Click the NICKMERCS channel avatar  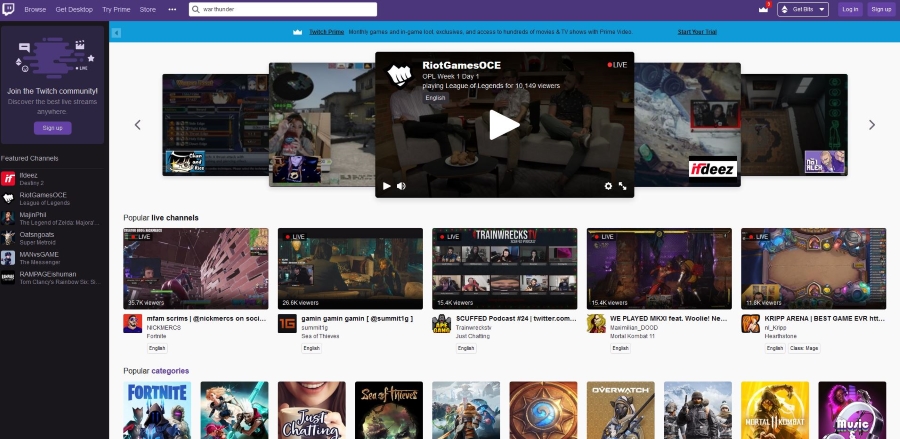133,323
